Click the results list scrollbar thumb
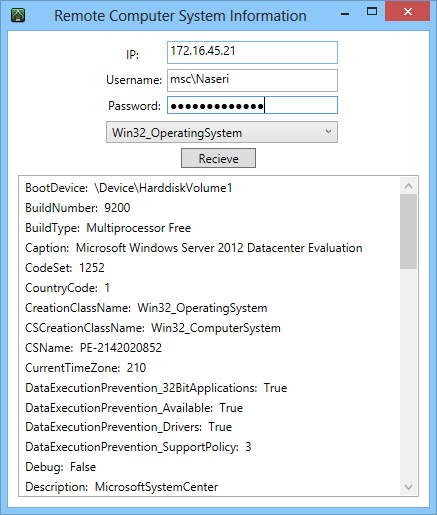 tap(409, 232)
